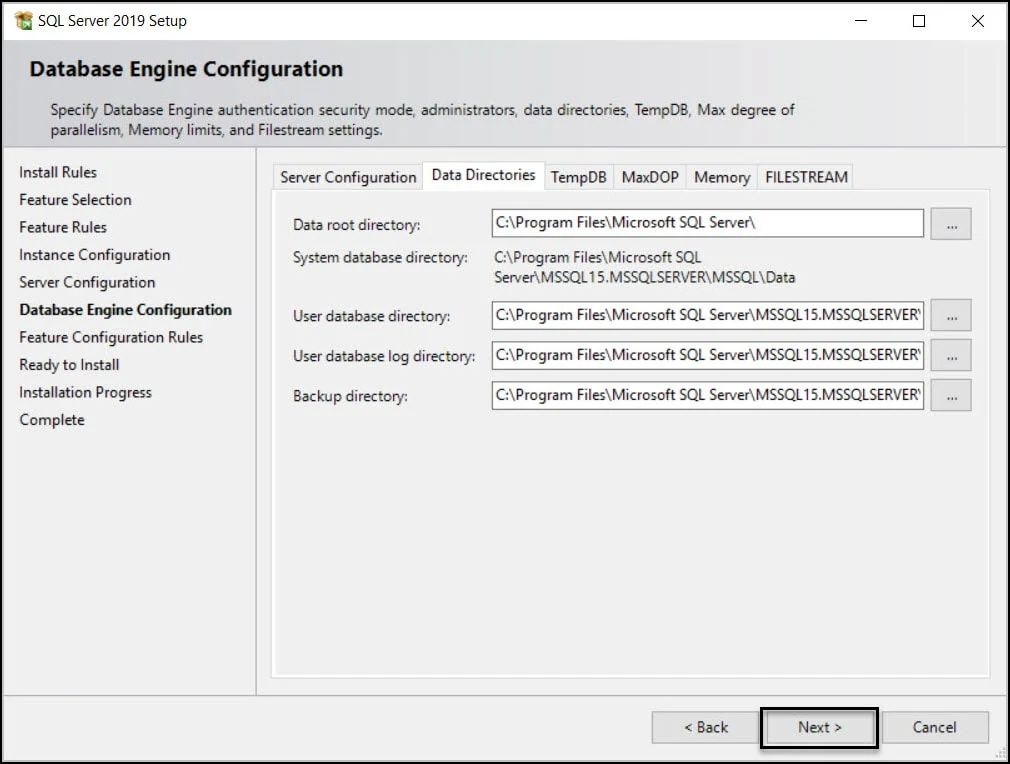Switch to the Memory tab
Image resolution: width=1010 pixels, height=764 pixels.
(722, 177)
